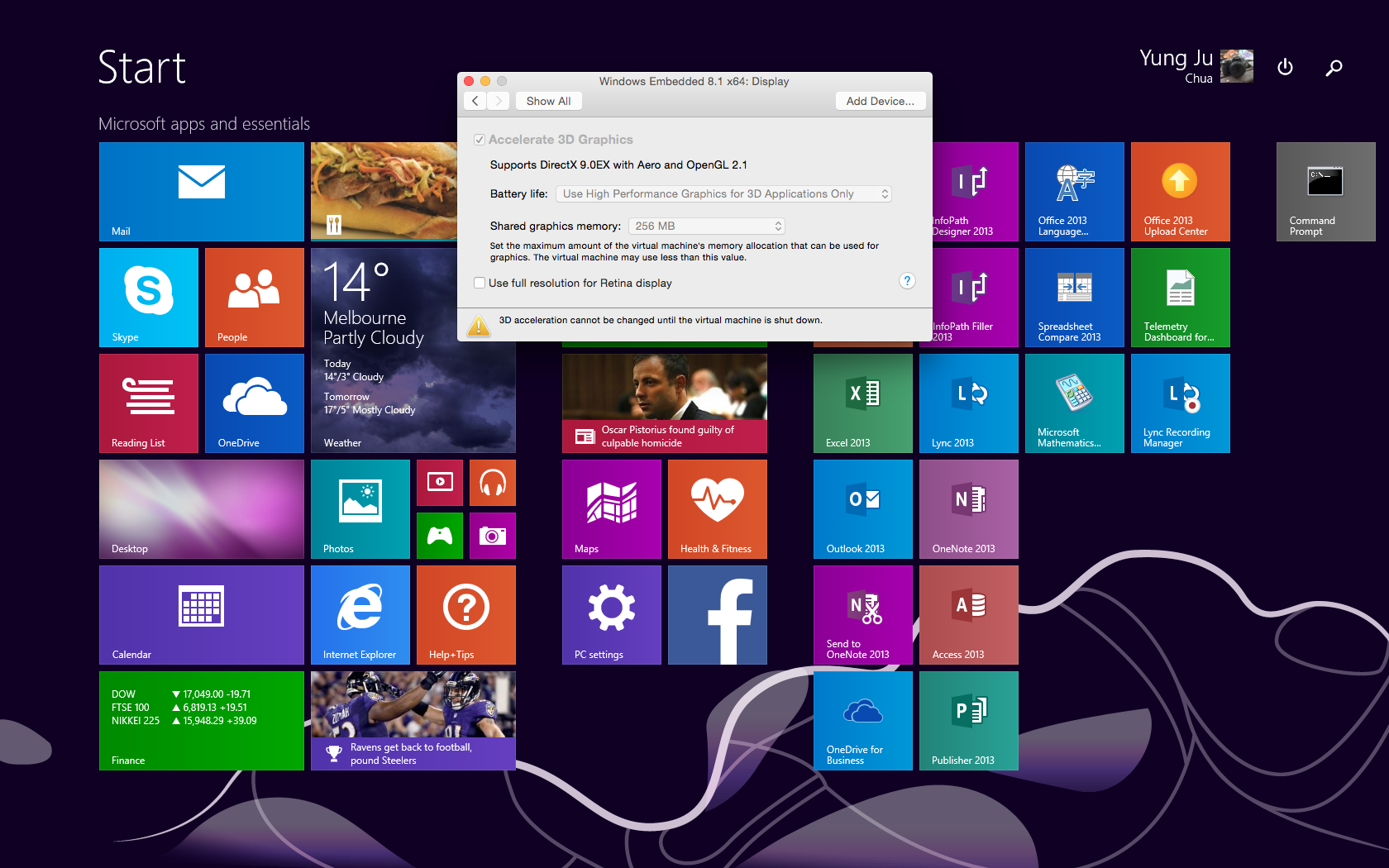1389x868 pixels.
Task: Open the Calendar tile
Action: pyautogui.click(x=201, y=615)
